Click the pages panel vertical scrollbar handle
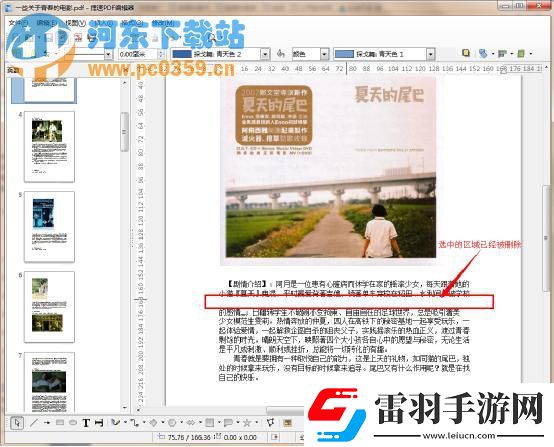The height and width of the screenshot is (447, 554). (124, 132)
